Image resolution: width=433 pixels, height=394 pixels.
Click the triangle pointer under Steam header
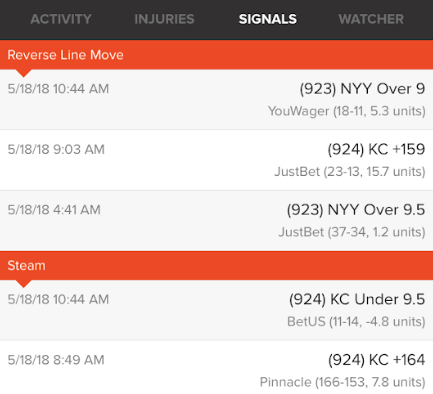tap(23, 284)
